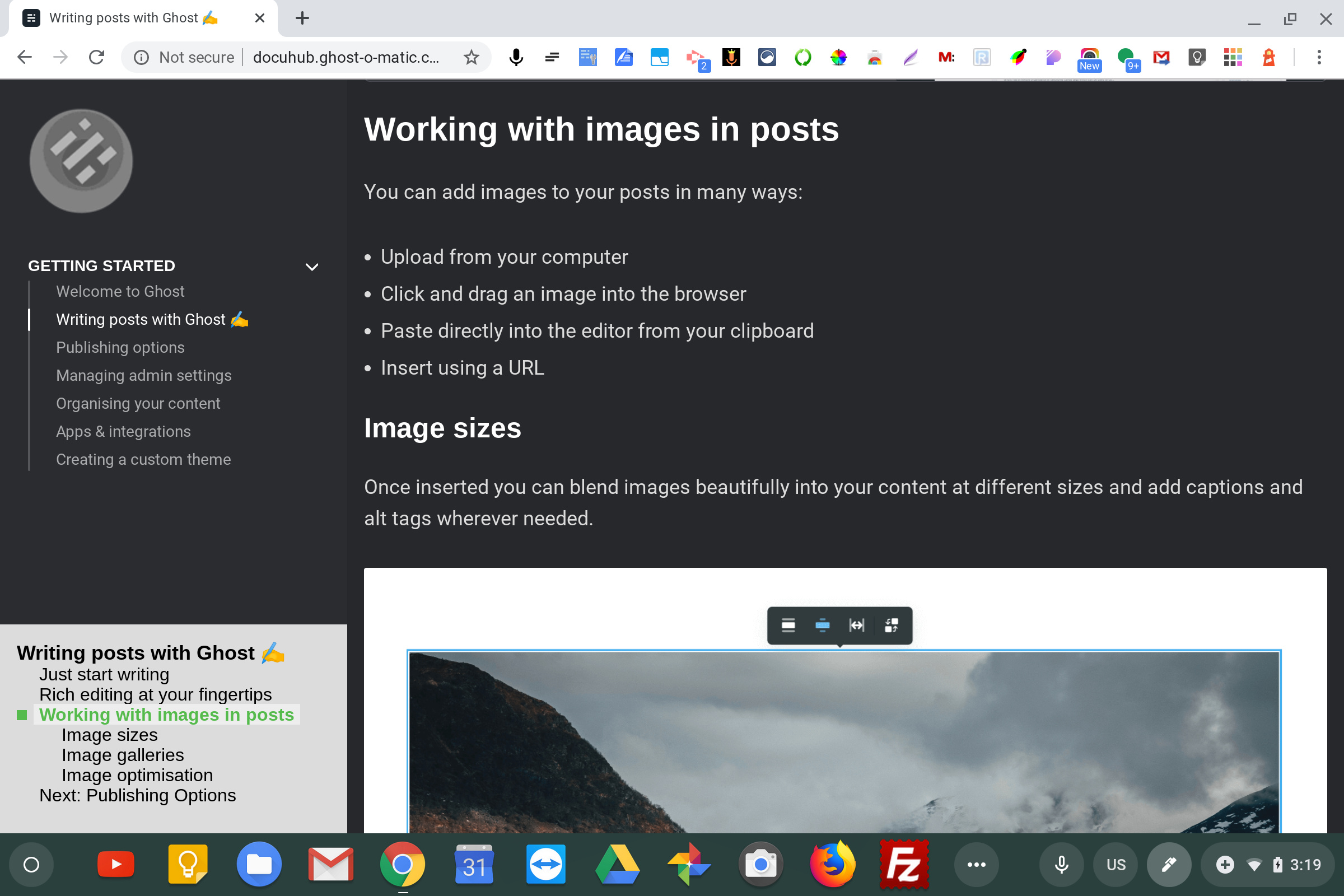Jump to Just start writing in contents

pos(104,674)
